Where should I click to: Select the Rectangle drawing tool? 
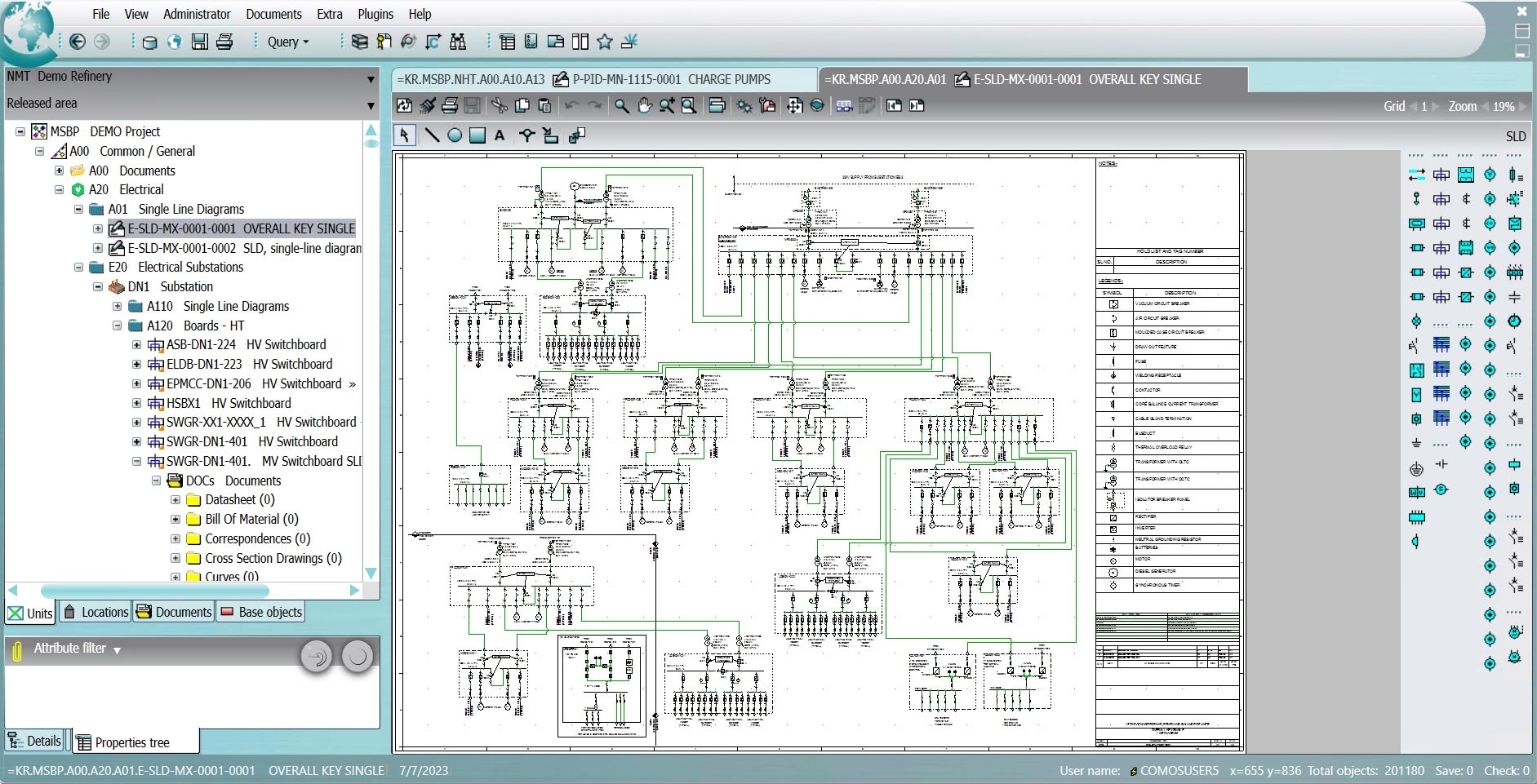click(x=478, y=135)
